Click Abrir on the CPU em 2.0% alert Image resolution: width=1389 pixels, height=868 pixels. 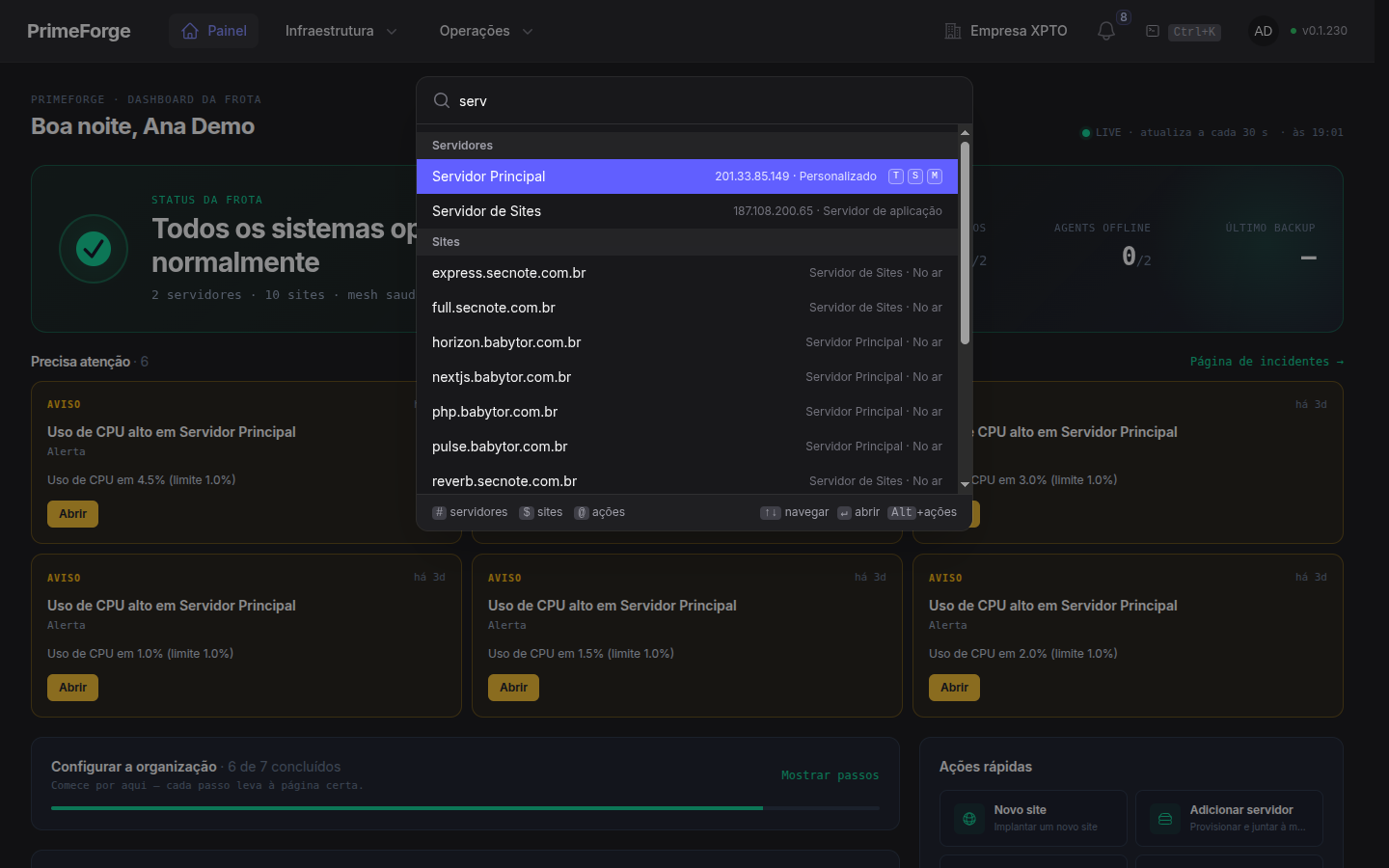pos(954,688)
